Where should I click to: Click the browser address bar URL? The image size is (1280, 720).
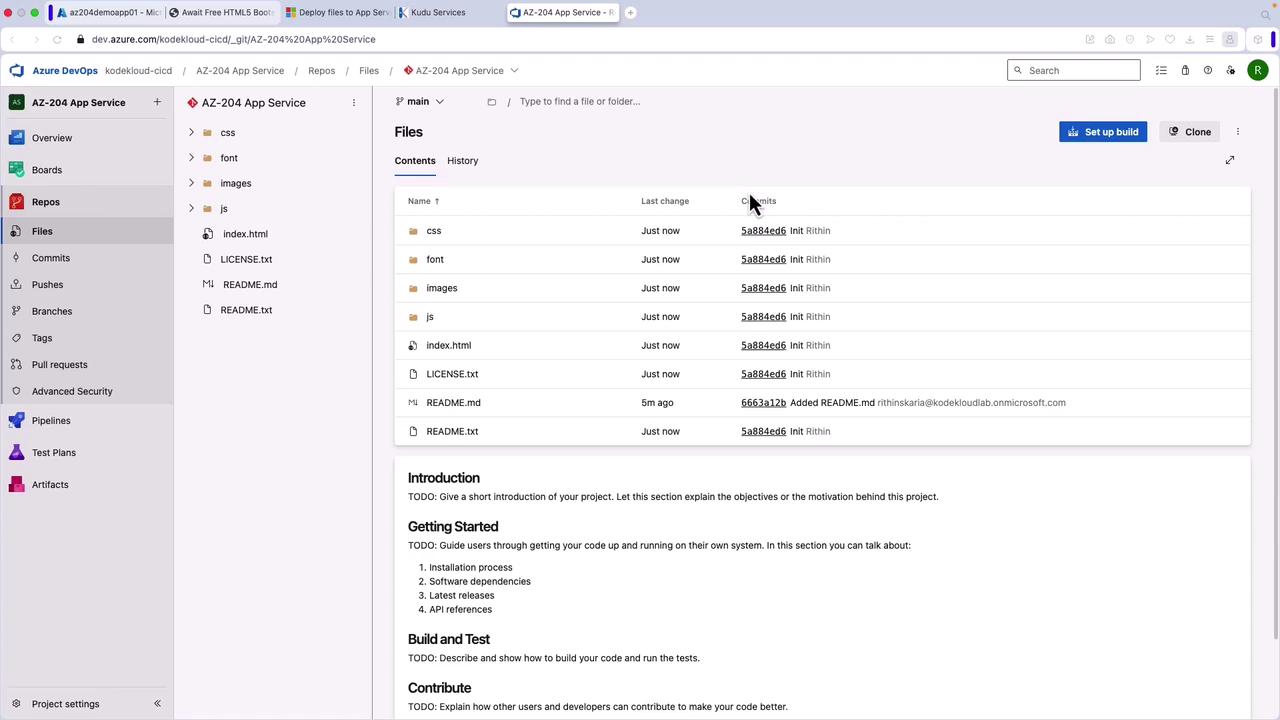233,39
